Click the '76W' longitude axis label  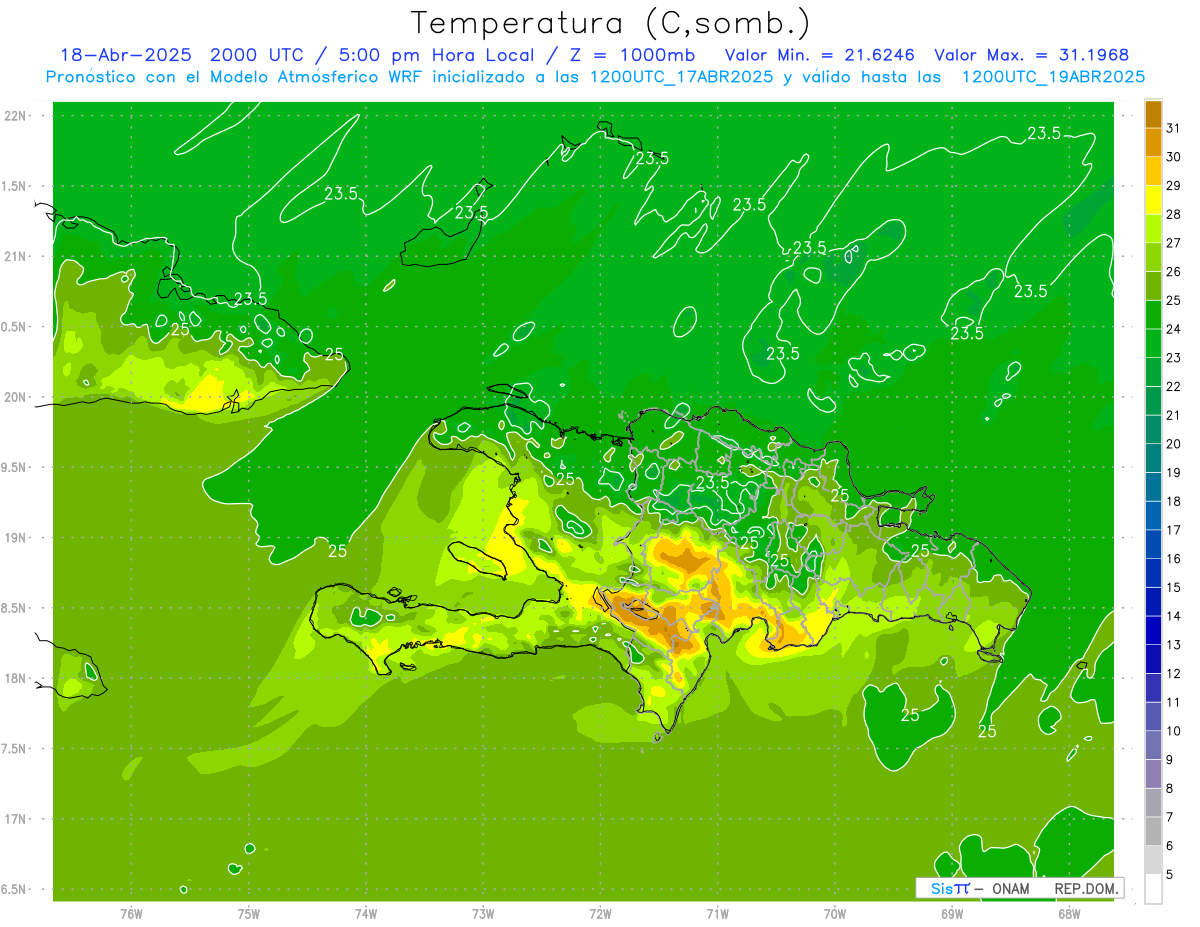(131, 914)
